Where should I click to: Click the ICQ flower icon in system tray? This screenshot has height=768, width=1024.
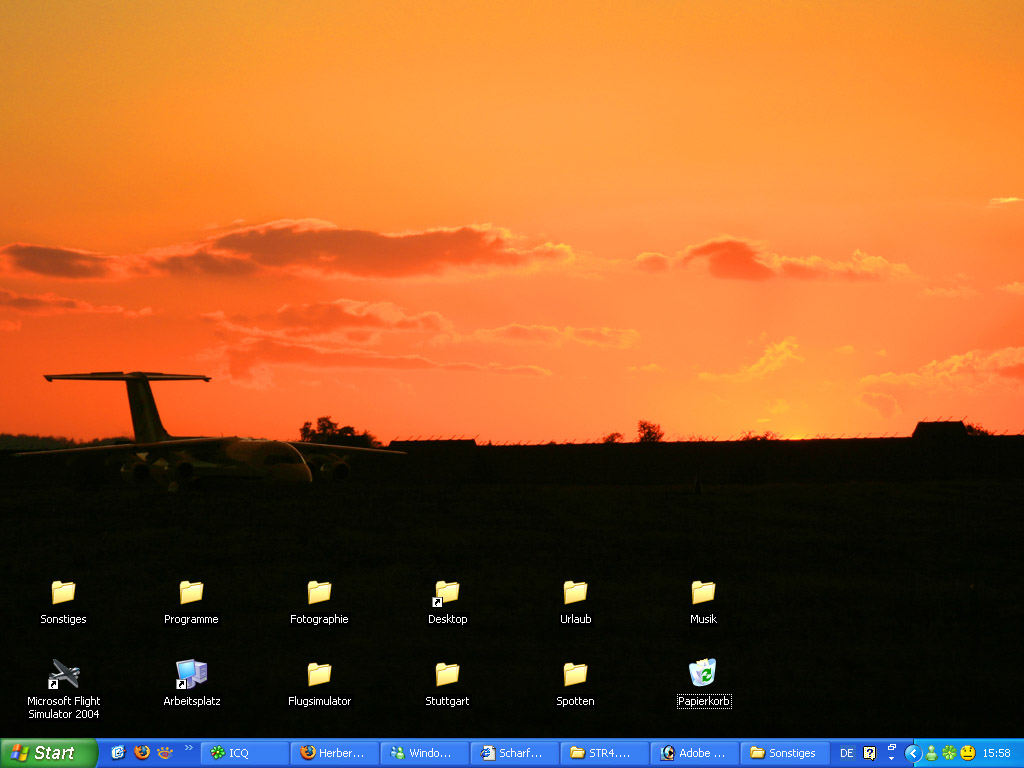[x=949, y=753]
